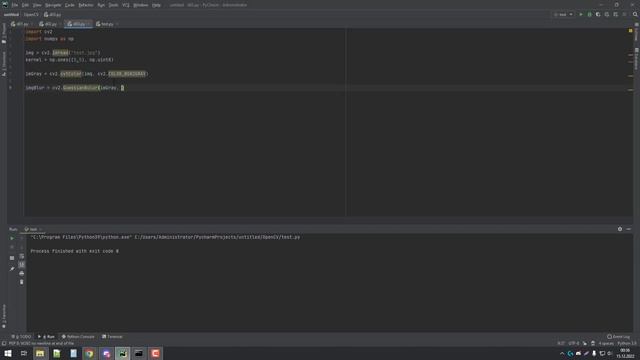This screenshot has height=360, width=640.
Task: Open the run configuration dropdown
Action: 563,14
